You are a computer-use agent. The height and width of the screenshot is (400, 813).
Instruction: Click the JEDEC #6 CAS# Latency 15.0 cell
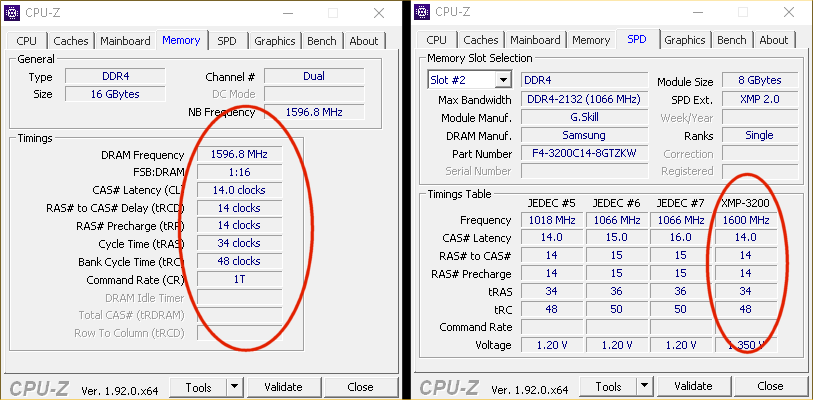tap(616, 238)
